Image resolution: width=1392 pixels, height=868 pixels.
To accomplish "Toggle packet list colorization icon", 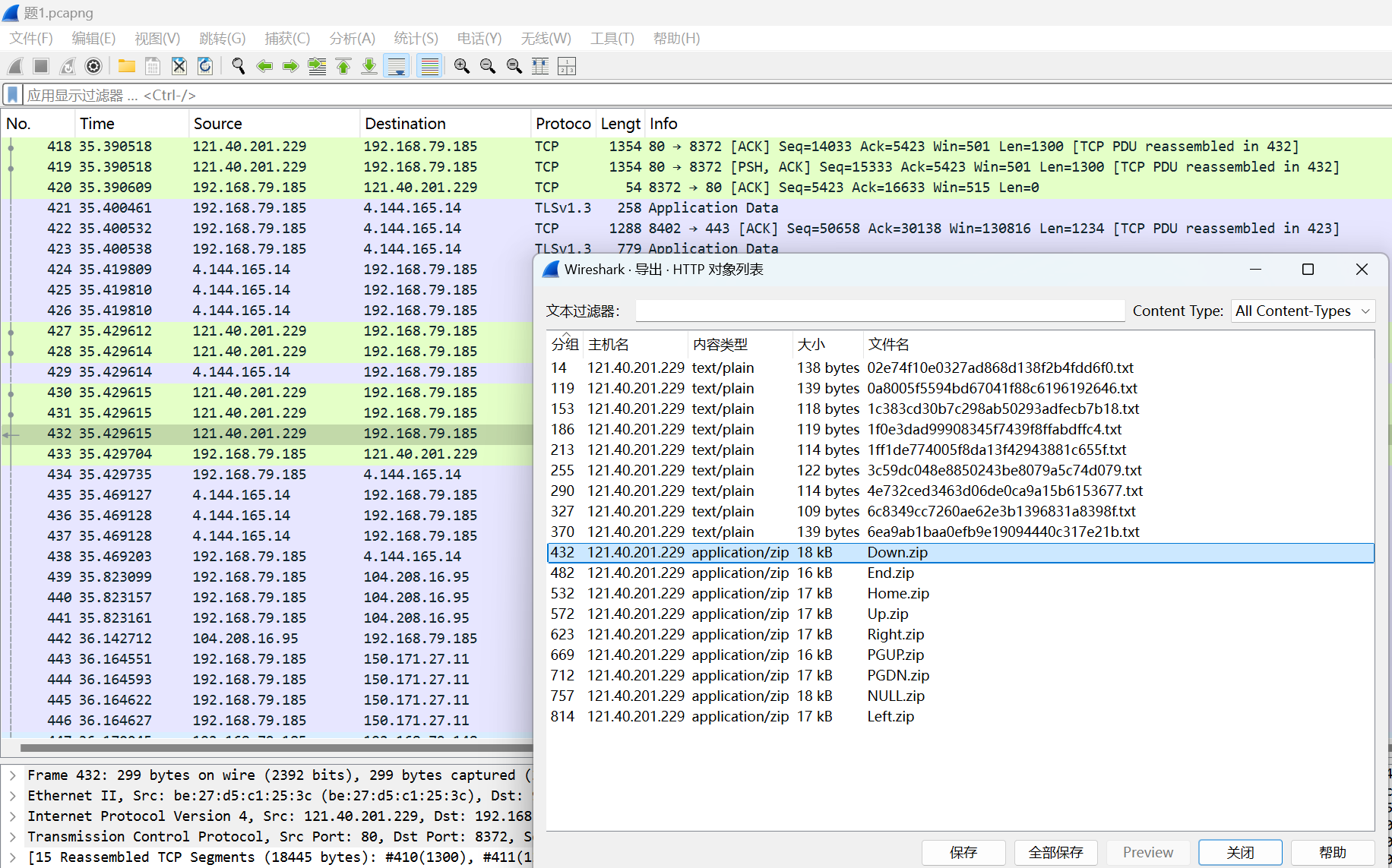I will 430,66.
